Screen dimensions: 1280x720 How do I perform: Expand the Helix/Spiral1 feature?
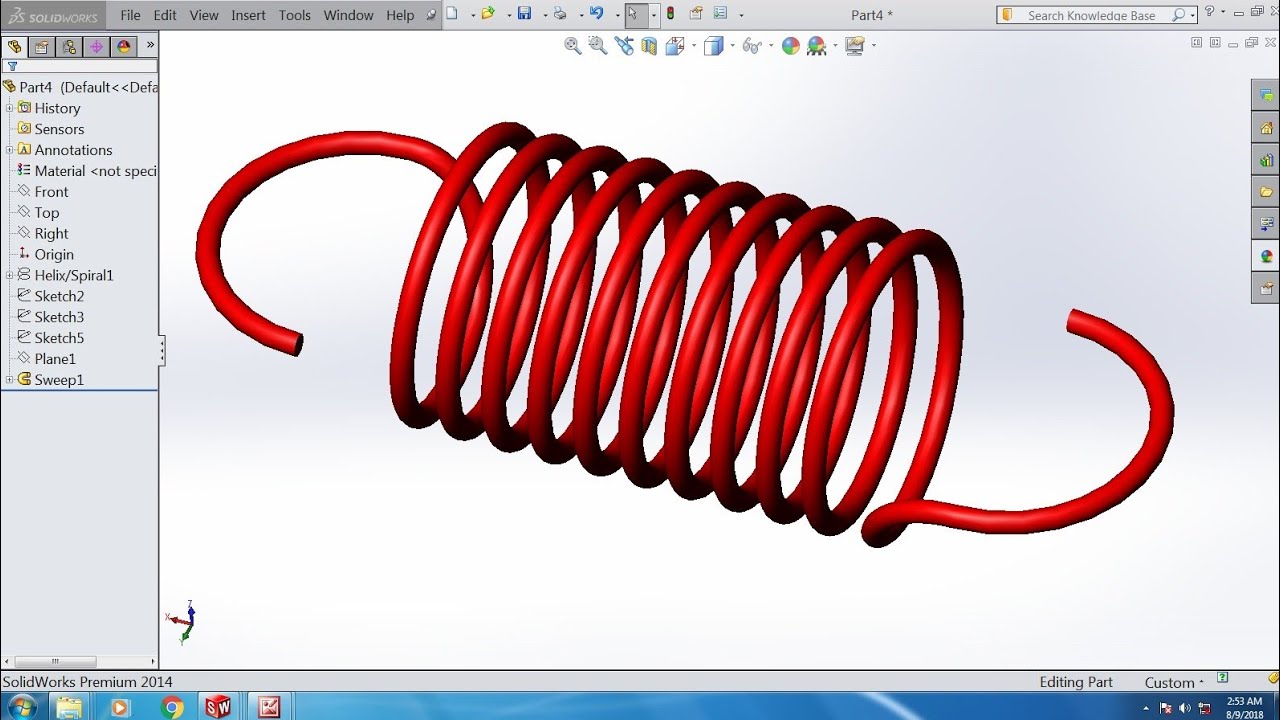coord(9,275)
